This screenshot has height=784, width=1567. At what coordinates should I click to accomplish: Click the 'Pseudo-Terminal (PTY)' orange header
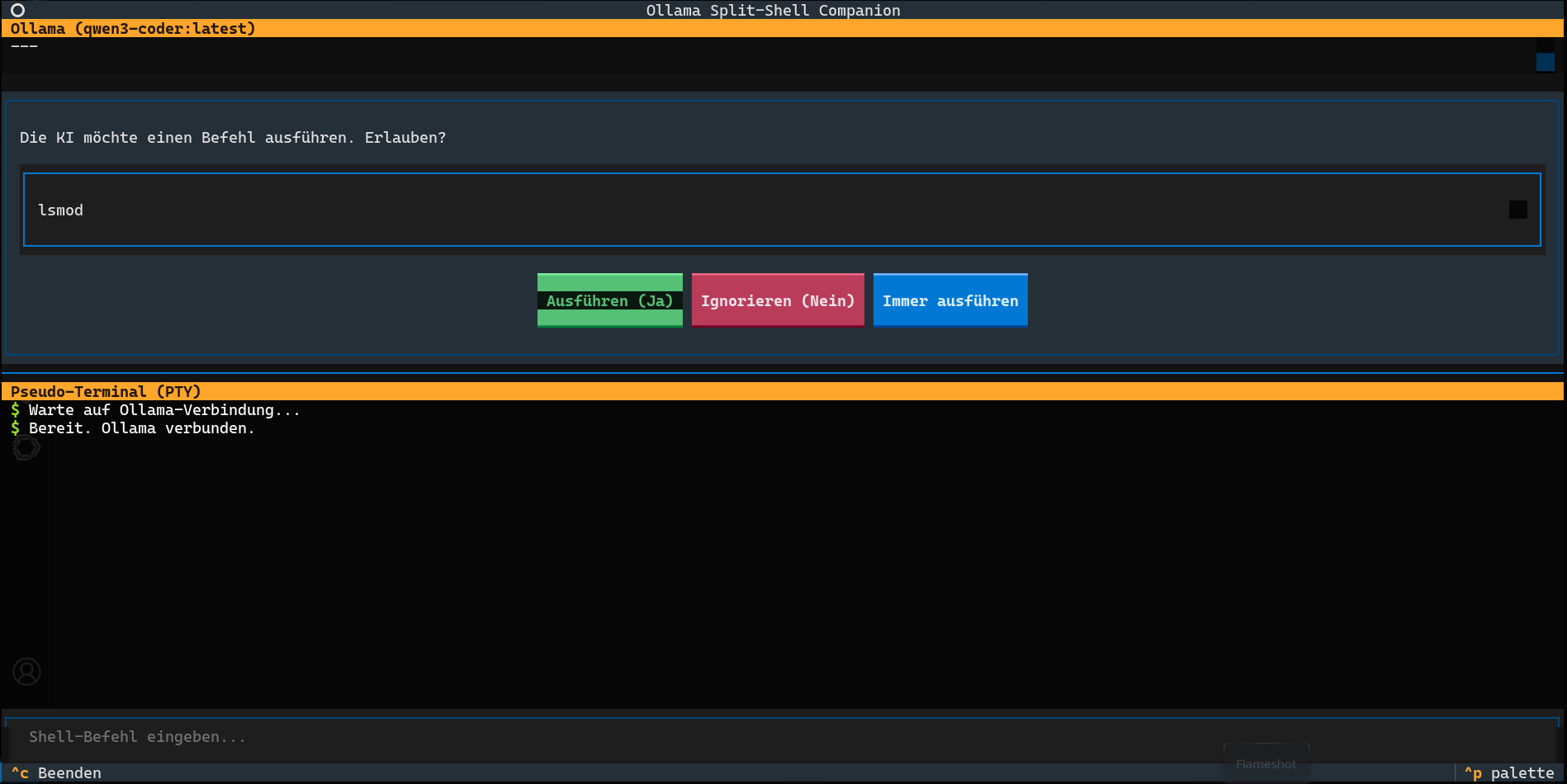pyautogui.click(x=106, y=391)
